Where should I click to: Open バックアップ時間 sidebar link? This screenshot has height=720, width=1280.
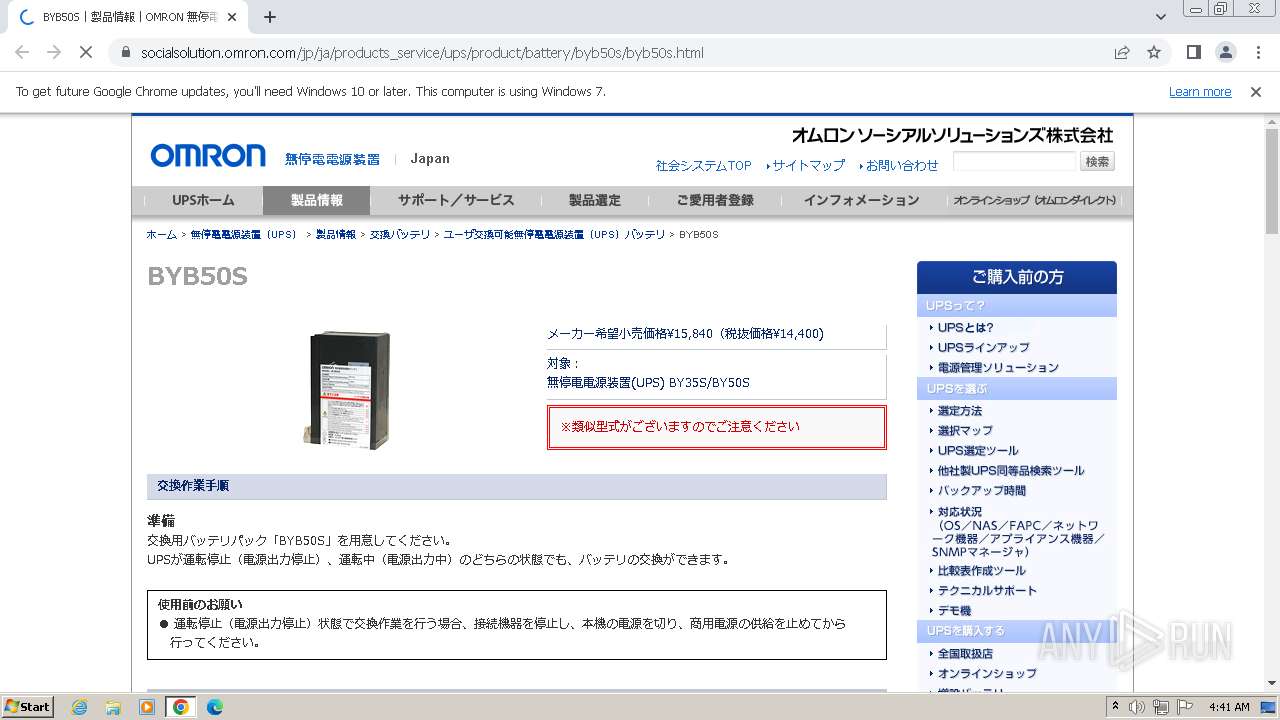[981, 491]
